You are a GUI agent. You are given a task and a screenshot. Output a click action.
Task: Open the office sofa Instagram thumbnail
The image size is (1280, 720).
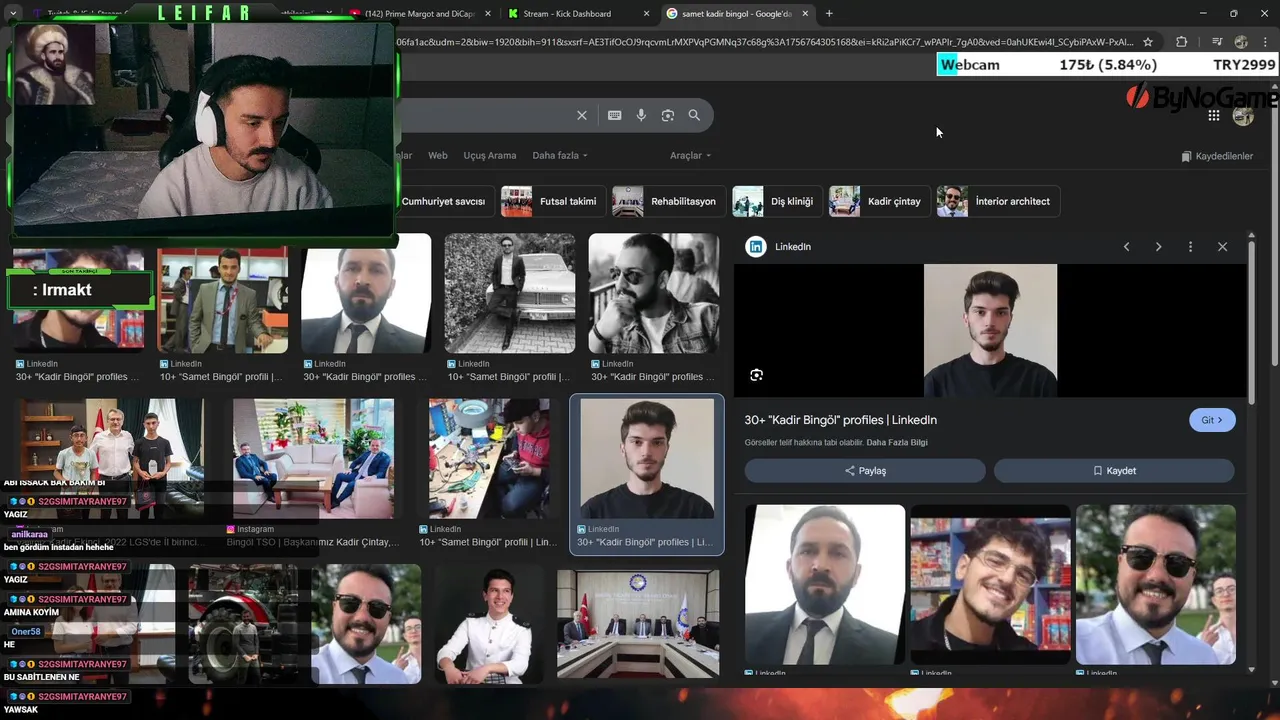coord(313,458)
